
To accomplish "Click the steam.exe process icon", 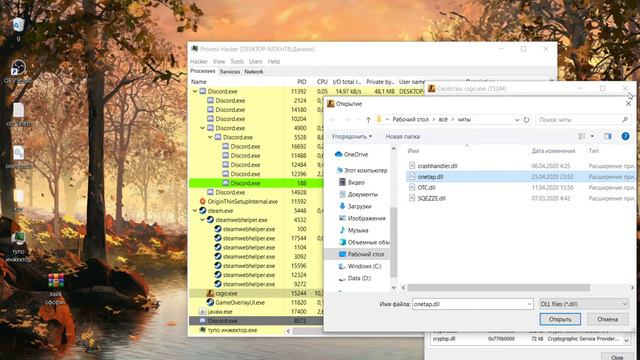I will pos(202,211).
